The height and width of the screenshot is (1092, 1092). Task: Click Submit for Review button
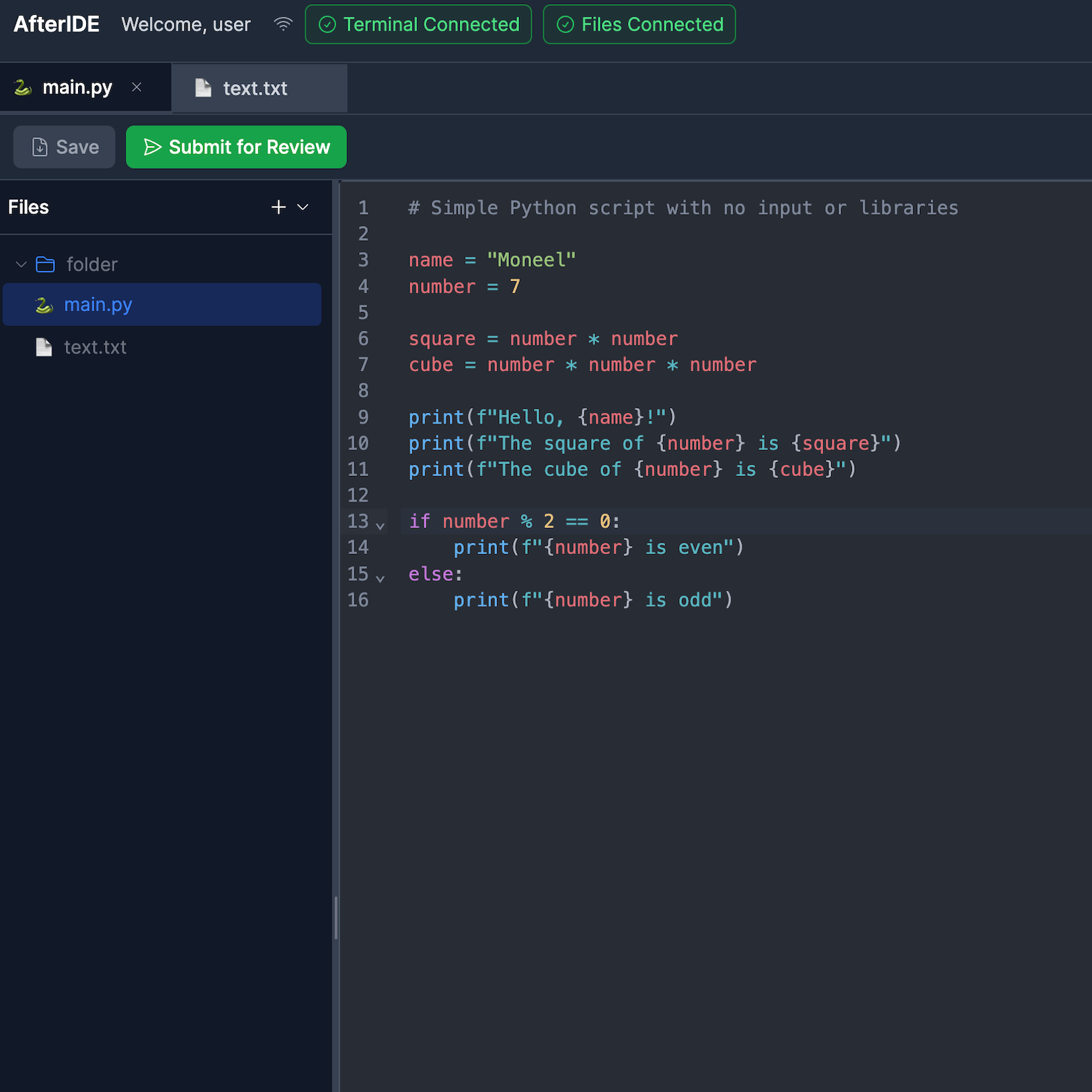pos(236,147)
